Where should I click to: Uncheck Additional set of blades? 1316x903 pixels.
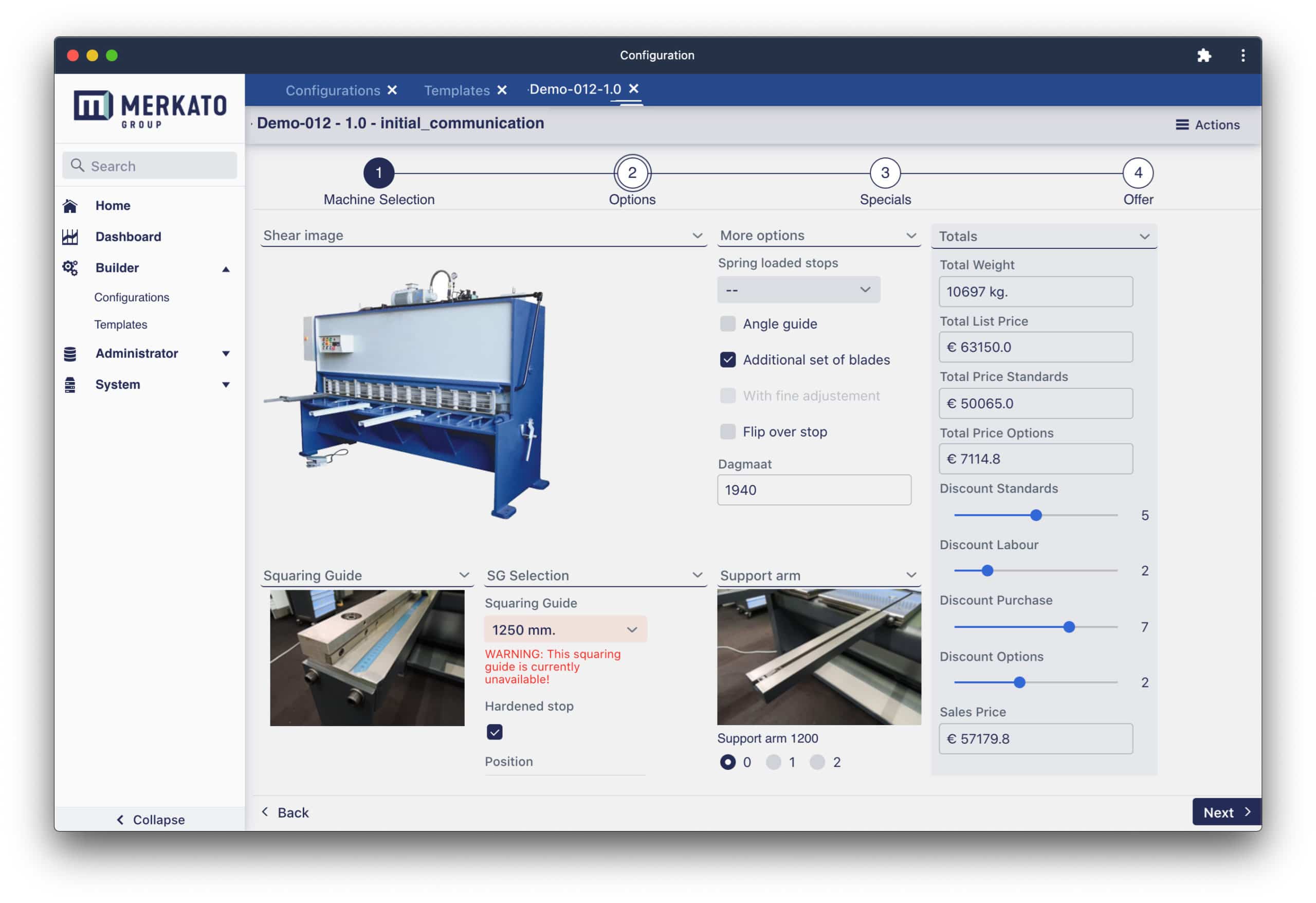(727, 360)
